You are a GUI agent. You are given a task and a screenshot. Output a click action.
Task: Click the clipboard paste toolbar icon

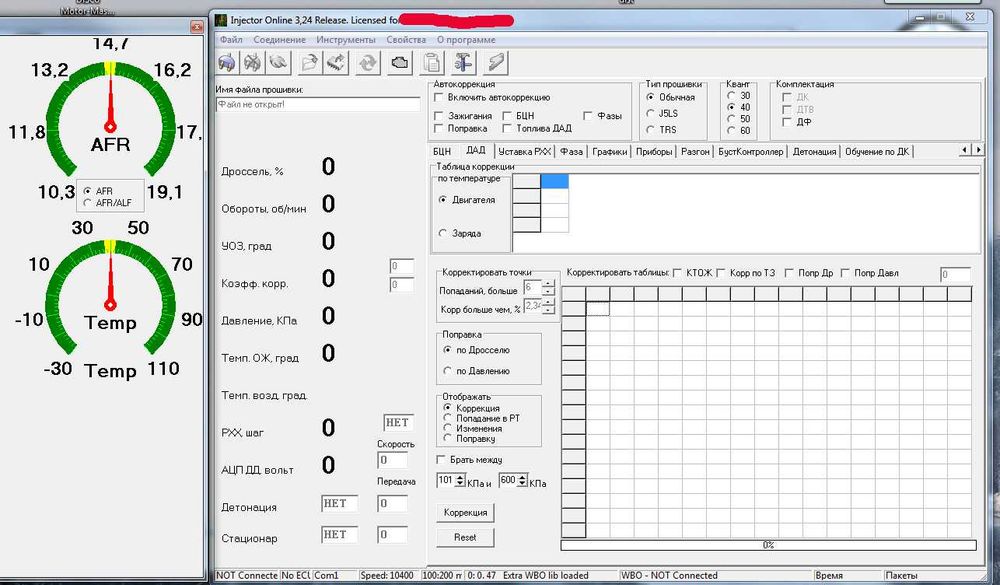tap(432, 63)
